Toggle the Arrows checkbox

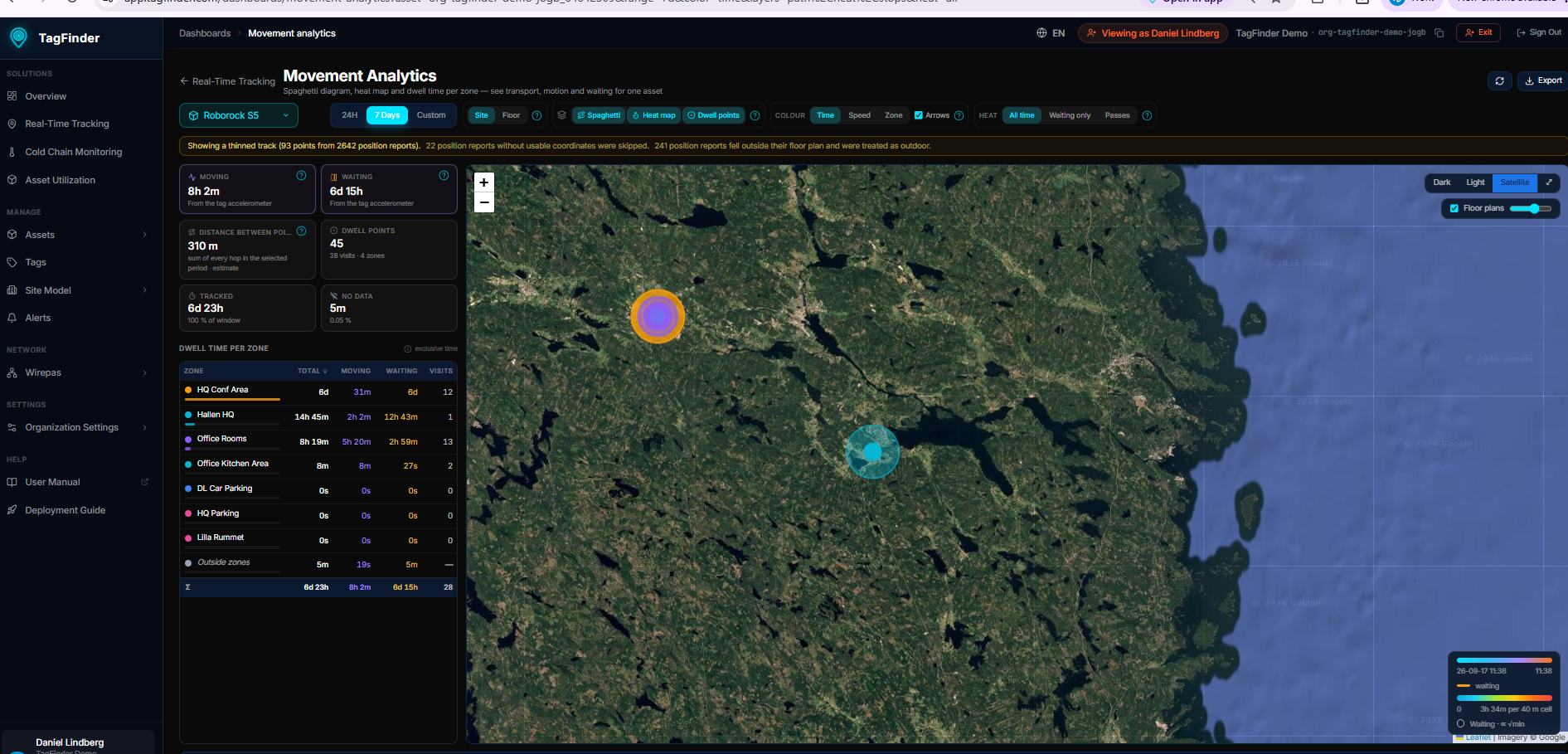click(x=919, y=115)
